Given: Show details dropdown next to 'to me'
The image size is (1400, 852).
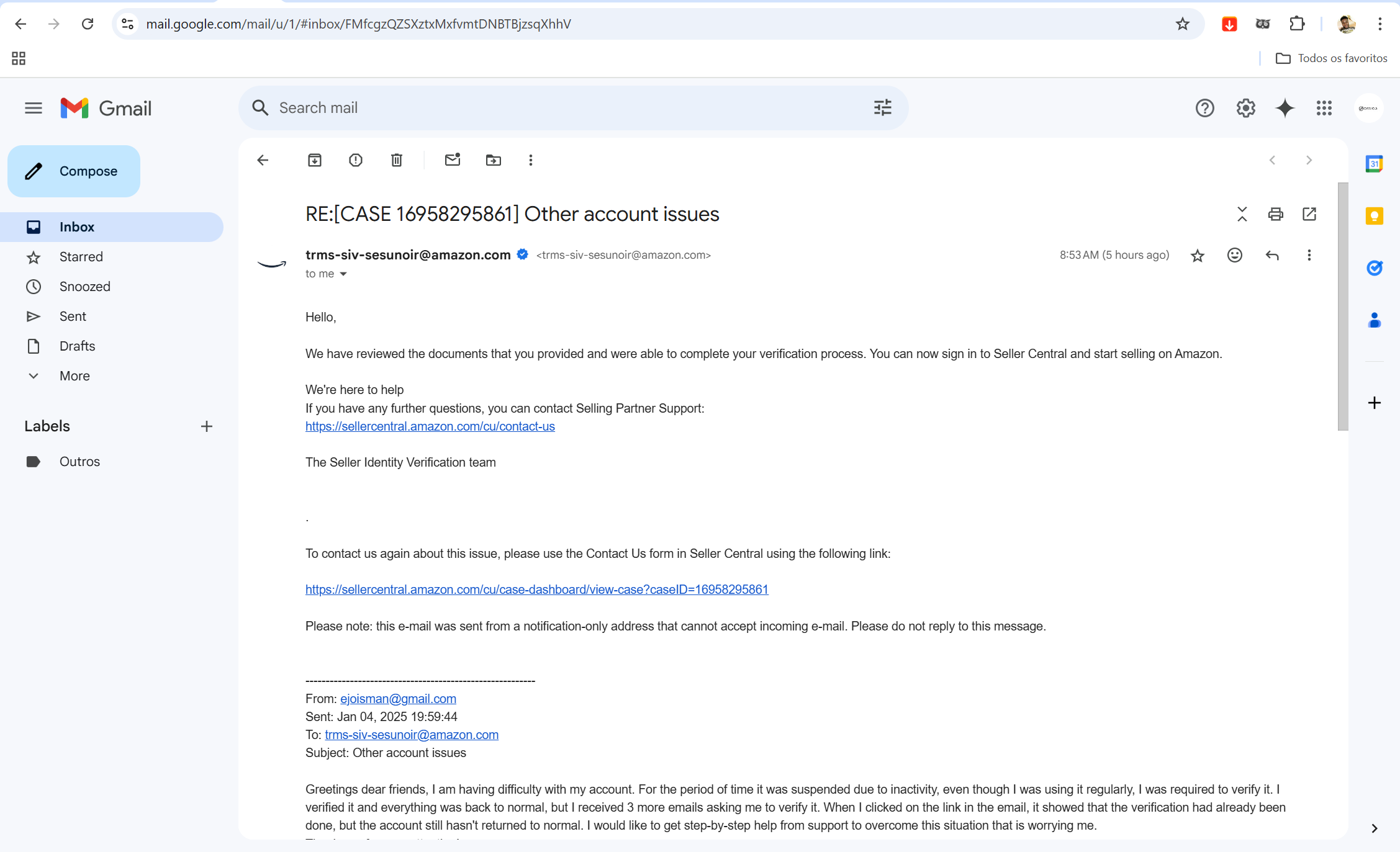Looking at the screenshot, I should click(343, 274).
